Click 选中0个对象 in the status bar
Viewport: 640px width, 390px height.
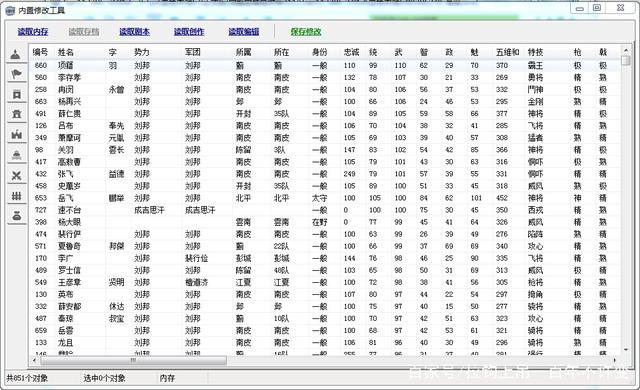(104, 378)
